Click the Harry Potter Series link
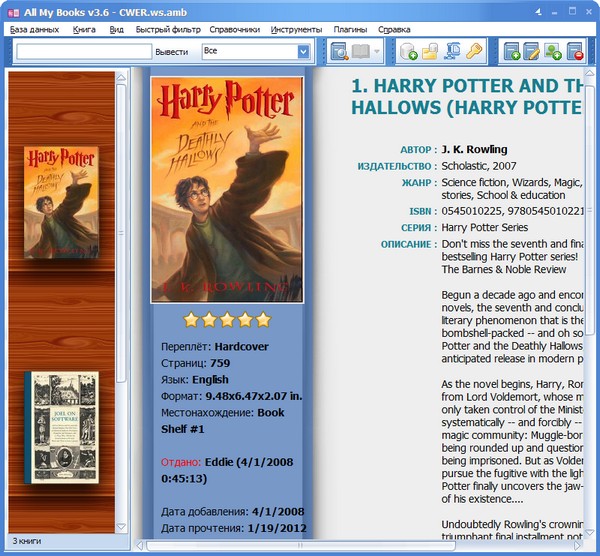This screenshot has width=600, height=556. point(485,228)
